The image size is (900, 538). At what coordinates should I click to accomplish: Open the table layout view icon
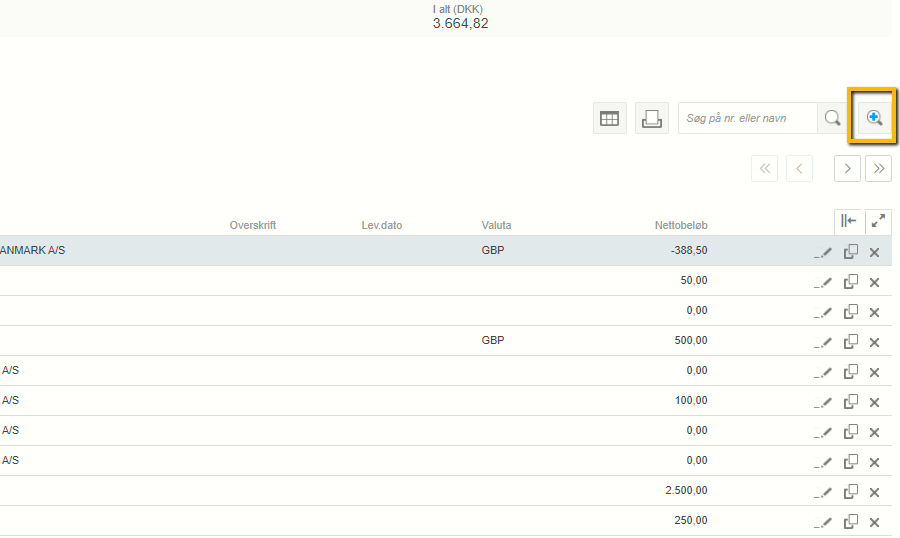tap(609, 118)
